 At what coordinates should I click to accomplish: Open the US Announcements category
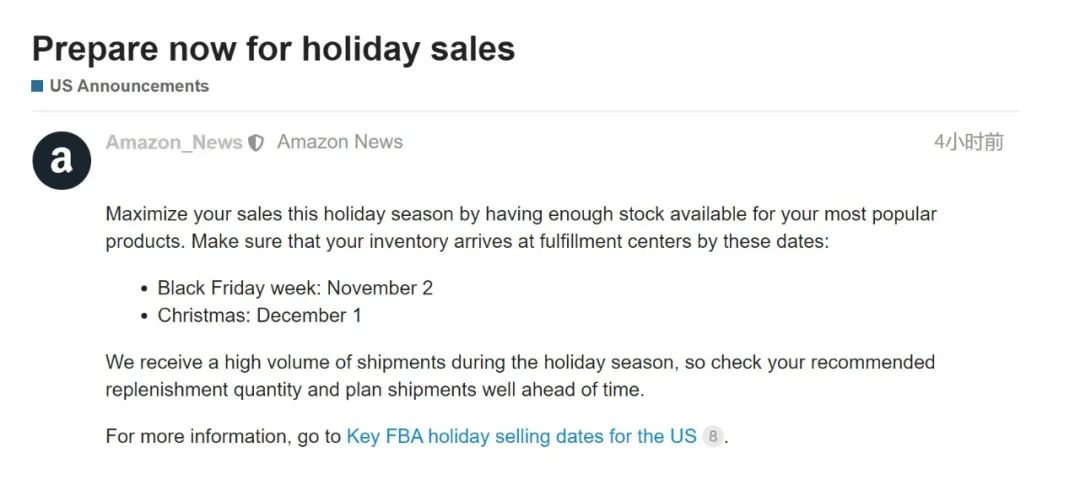click(129, 86)
